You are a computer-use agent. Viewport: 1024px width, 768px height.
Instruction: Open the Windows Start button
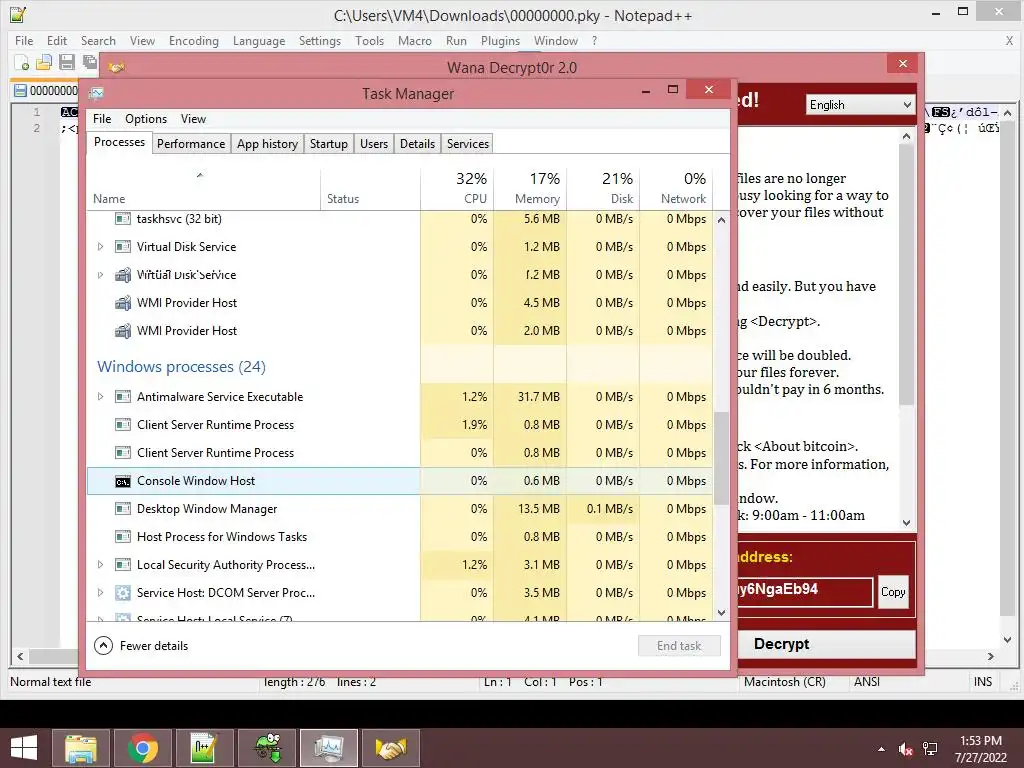(24, 748)
